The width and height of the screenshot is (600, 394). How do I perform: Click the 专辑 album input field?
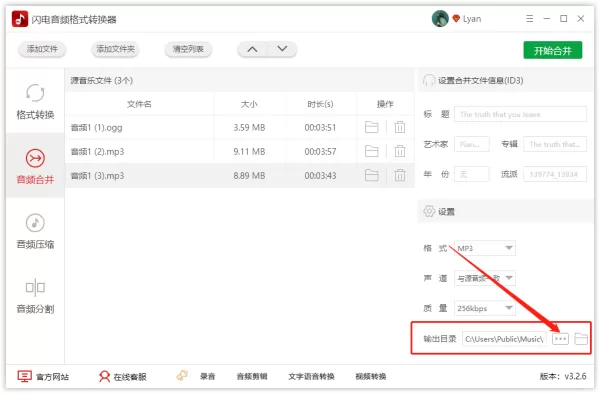[x=555, y=144]
